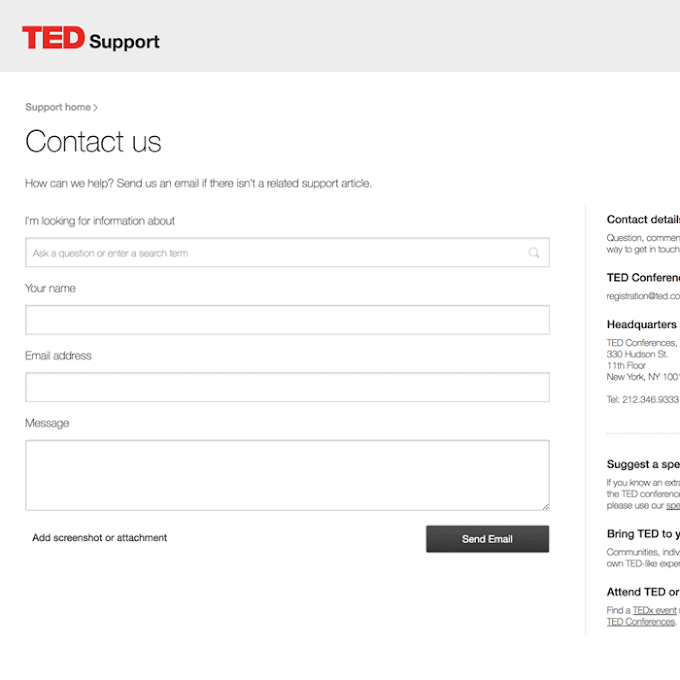This screenshot has height=680, width=680.
Task: Click the speaker suggestion link
Action: coord(673,506)
